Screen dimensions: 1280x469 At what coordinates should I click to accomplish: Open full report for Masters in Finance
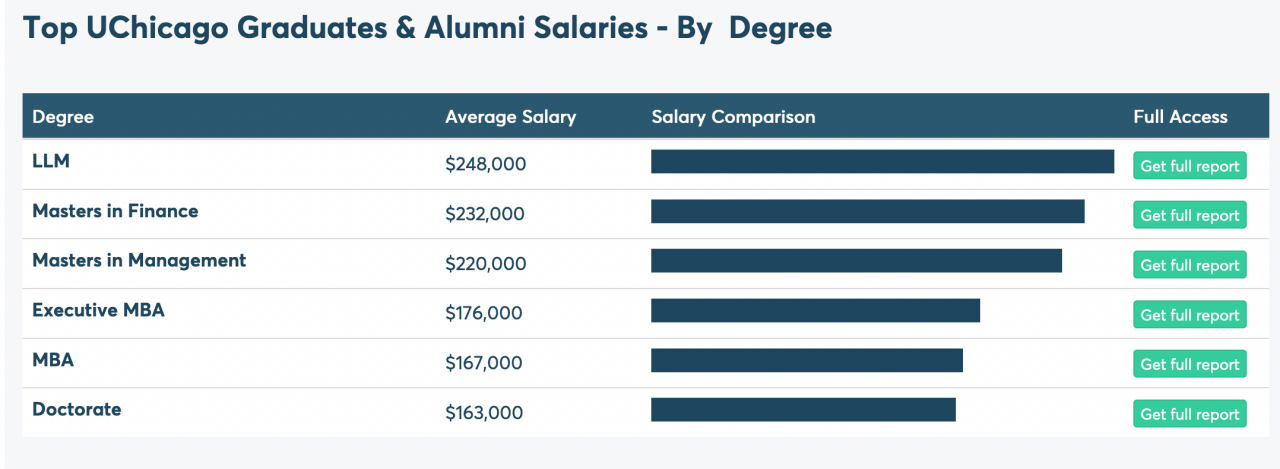(x=1189, y=215)
